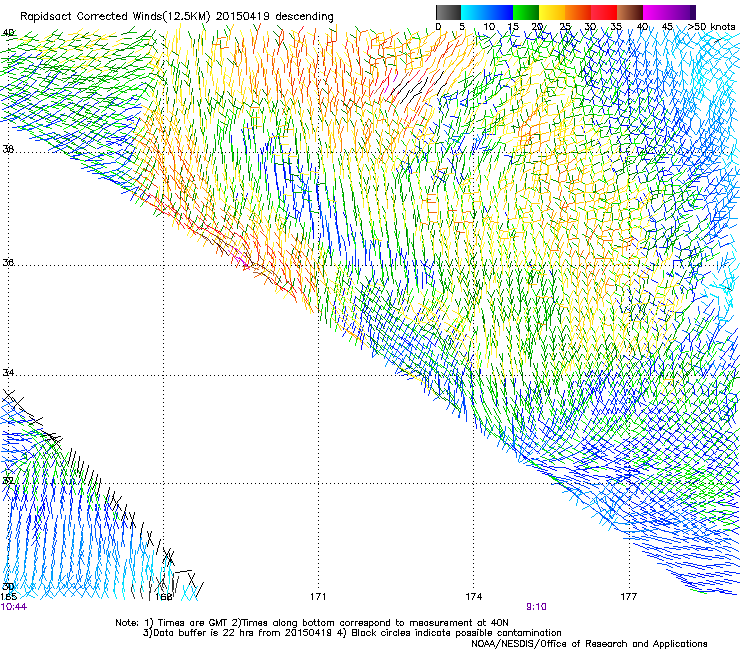
Task: Click the longitude label 171
Action: (x=318, y=597)
